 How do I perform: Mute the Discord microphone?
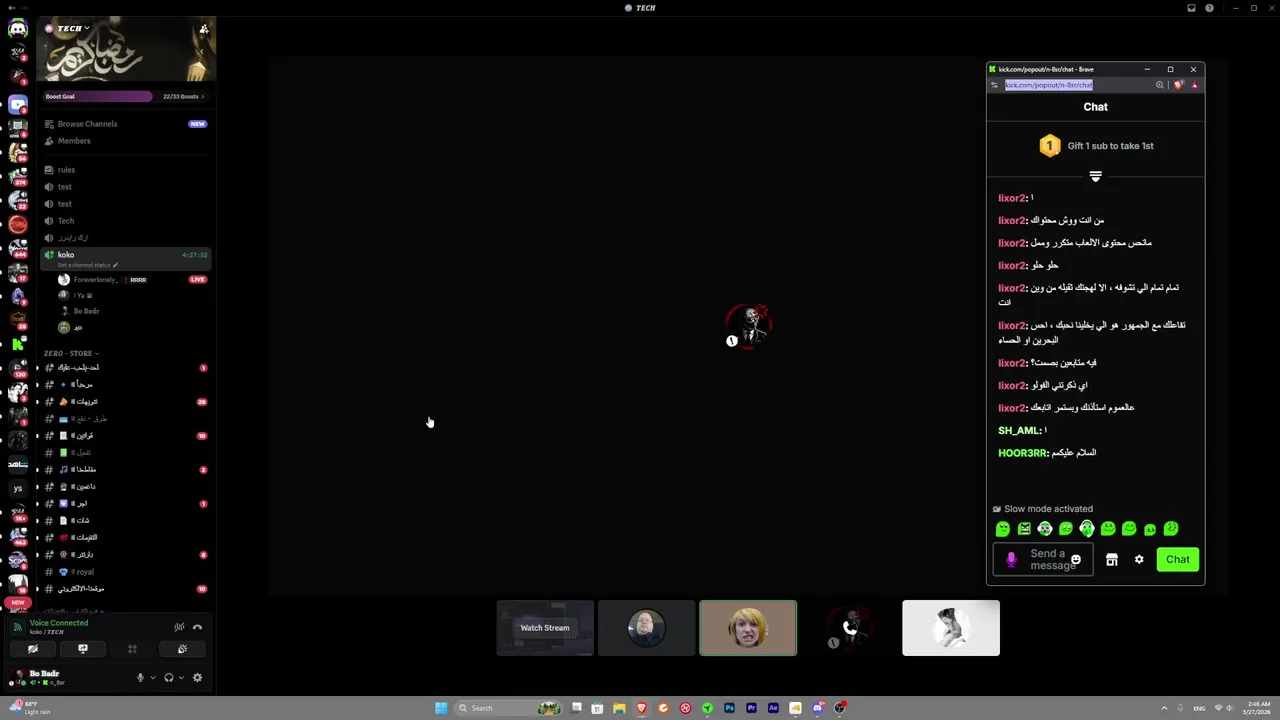(141, 677)
